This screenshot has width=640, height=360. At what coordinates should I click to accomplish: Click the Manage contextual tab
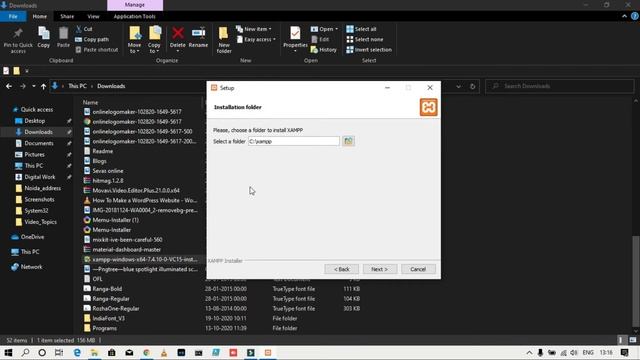click(135, 5)
